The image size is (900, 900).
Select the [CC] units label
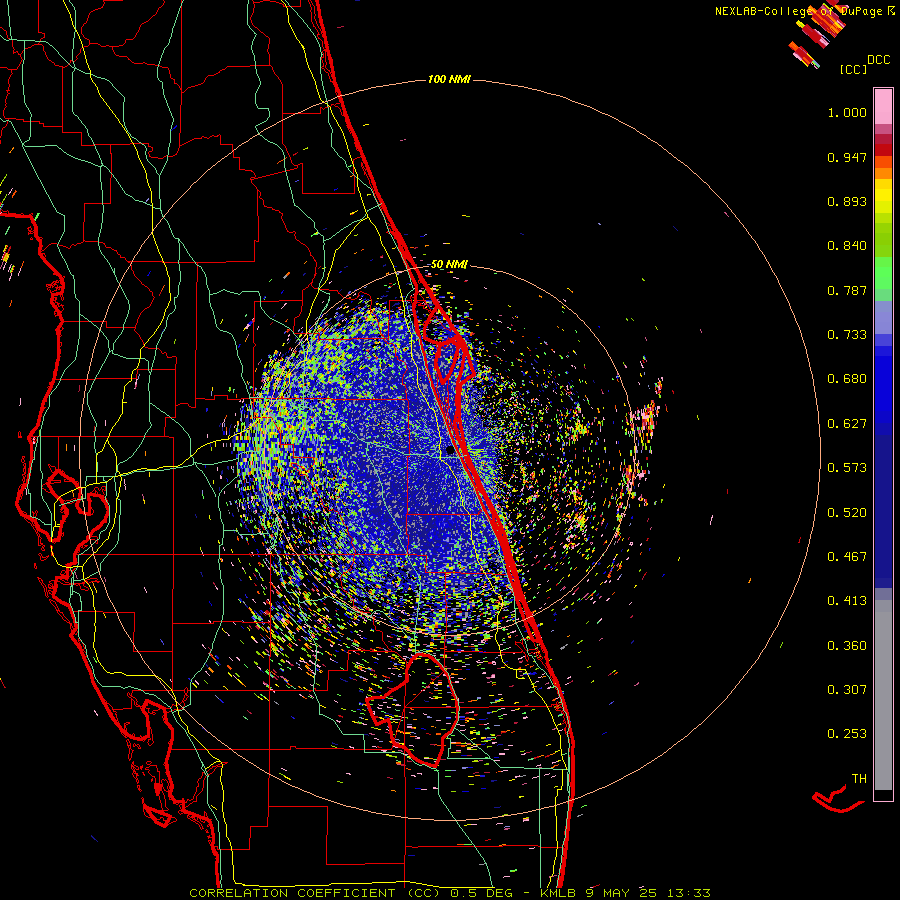(x=853, y=69)
